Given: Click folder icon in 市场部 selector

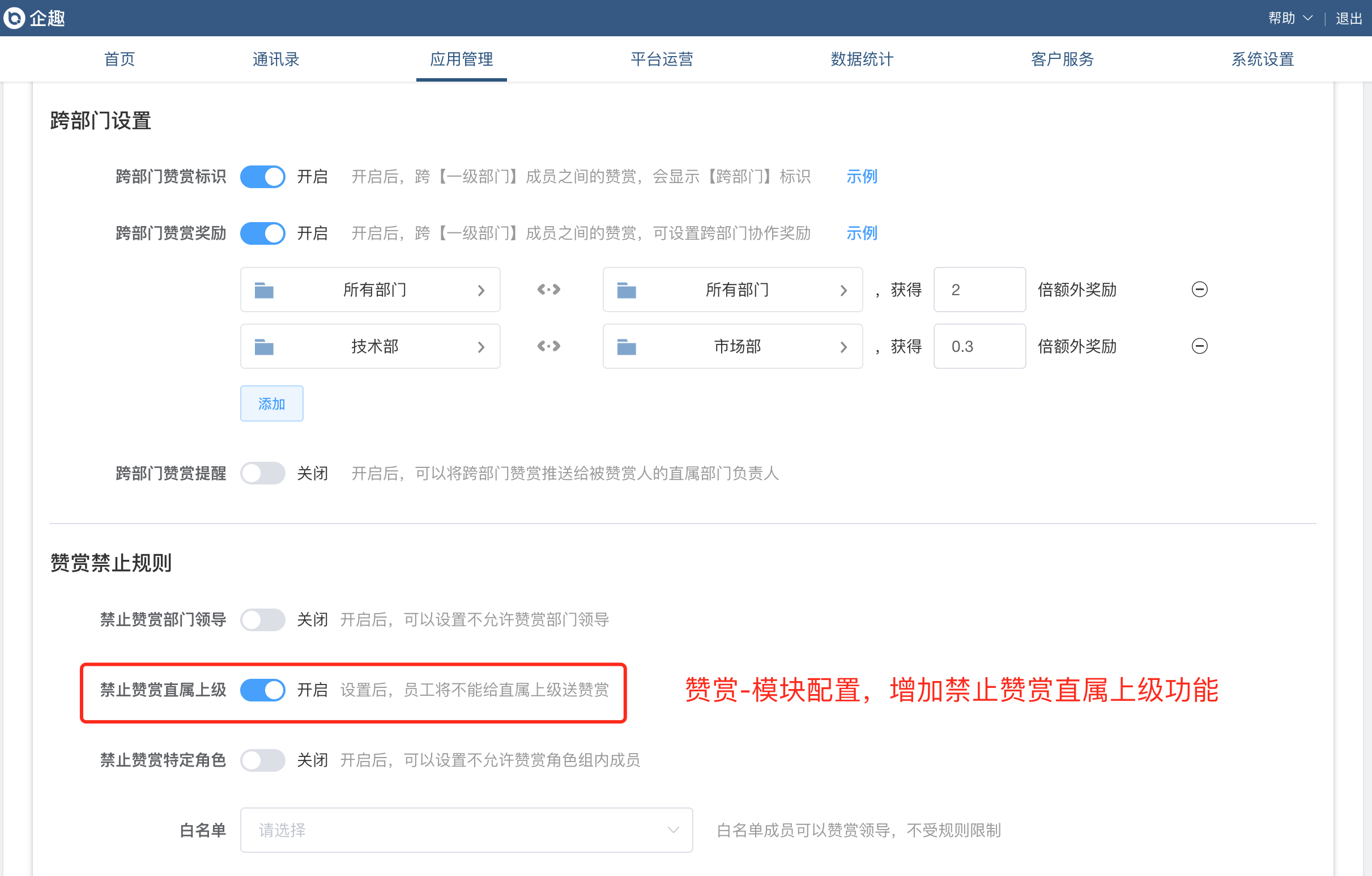Looking at the screenshot, I should pos(626,347).
